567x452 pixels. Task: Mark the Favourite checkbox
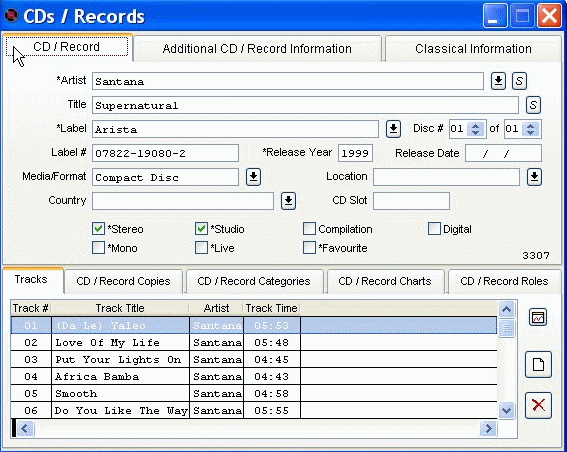[309, 248]
